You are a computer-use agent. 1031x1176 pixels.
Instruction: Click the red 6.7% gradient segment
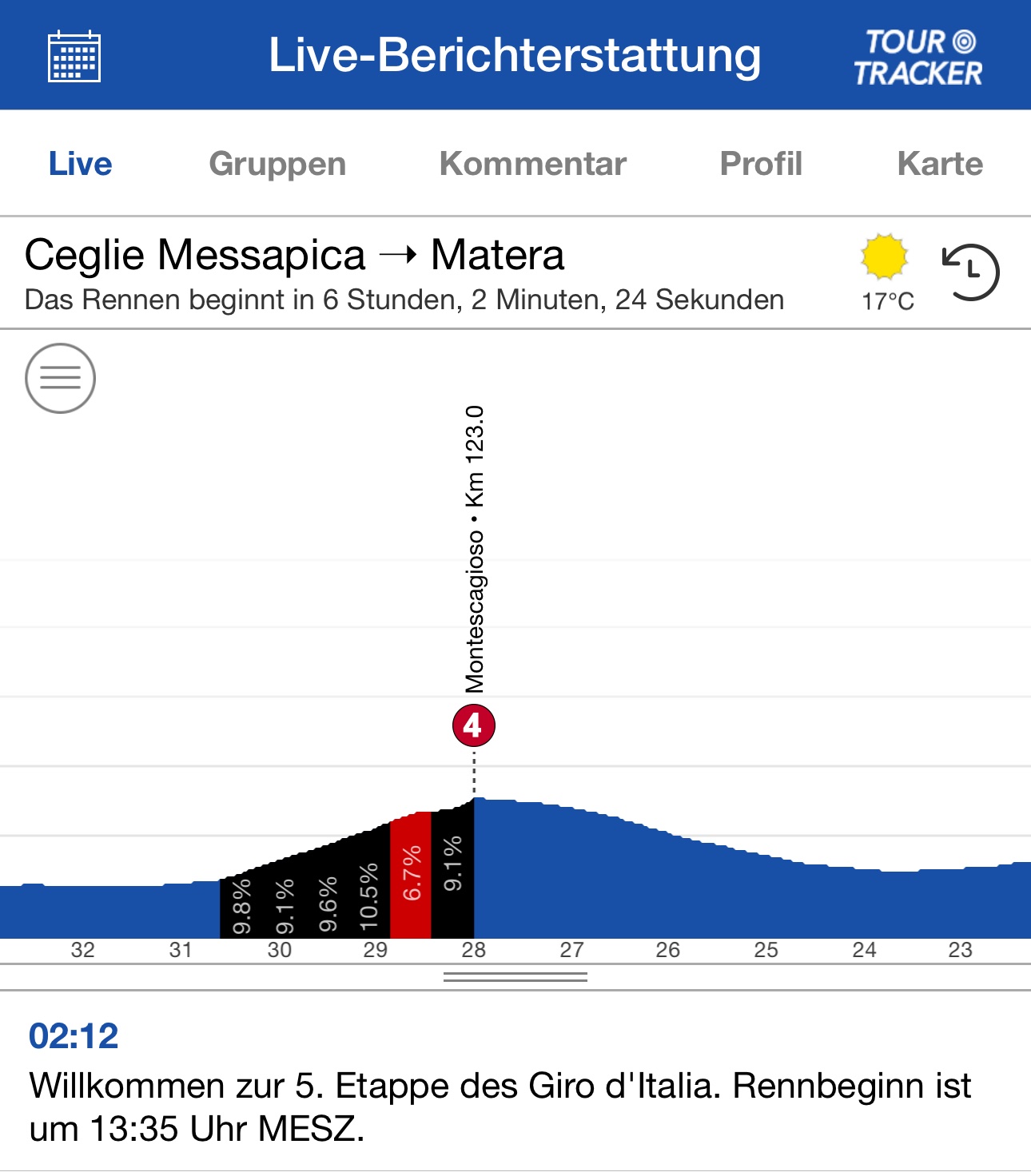[x=411, y=875]
